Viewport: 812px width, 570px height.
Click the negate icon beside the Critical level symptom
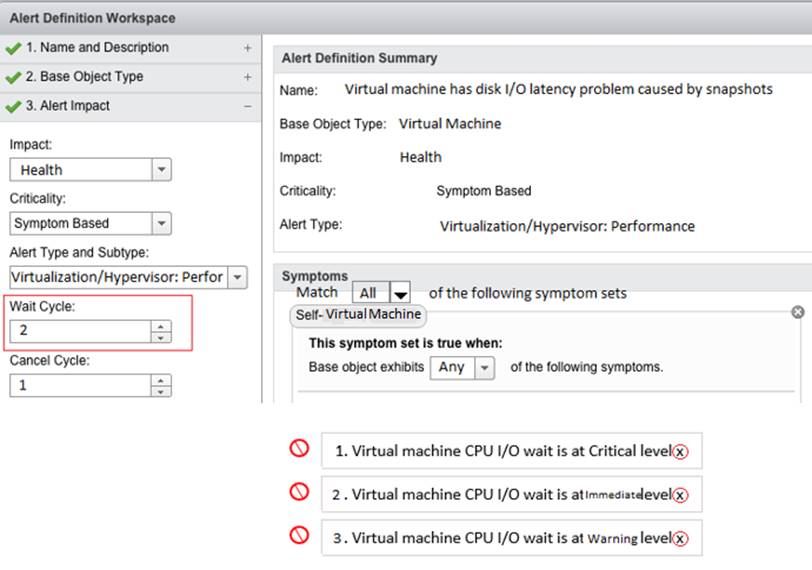pyautogui.click(x=299, y=448)
